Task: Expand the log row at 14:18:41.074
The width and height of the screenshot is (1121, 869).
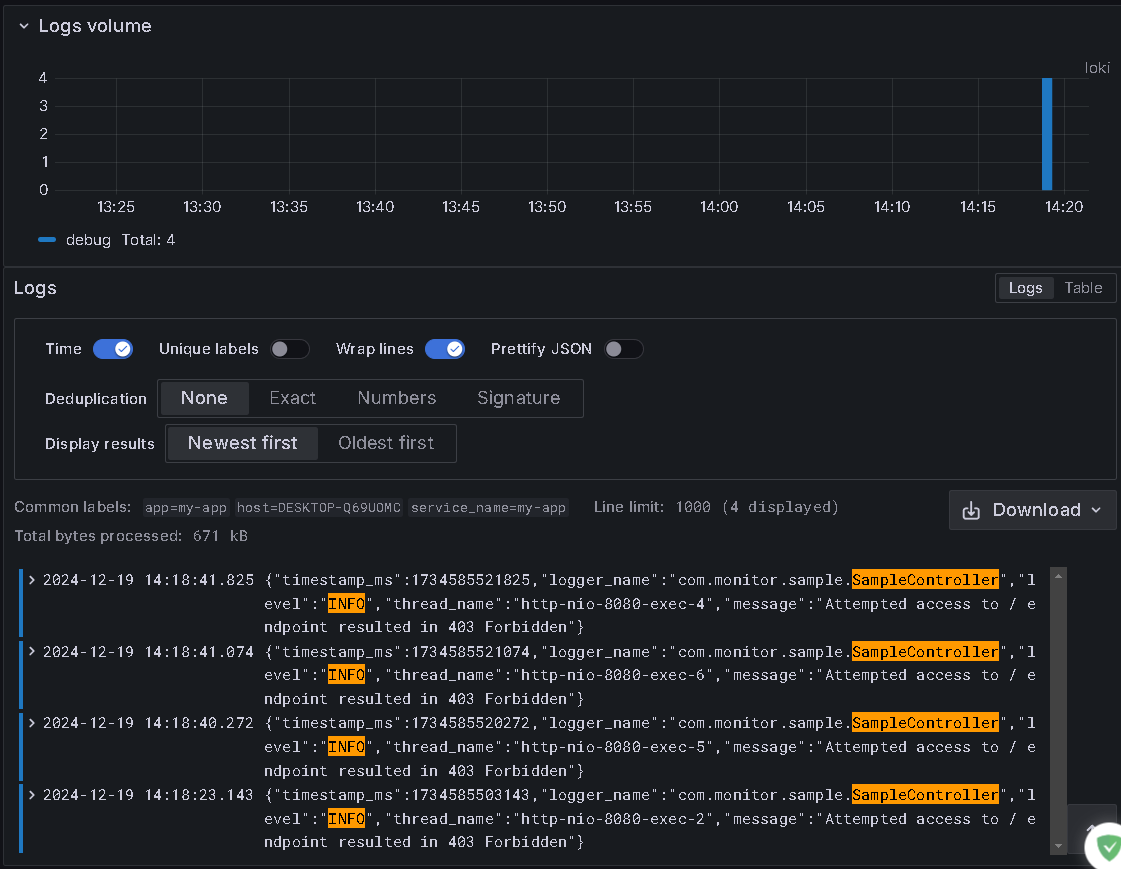Action: tap(31, 652)
